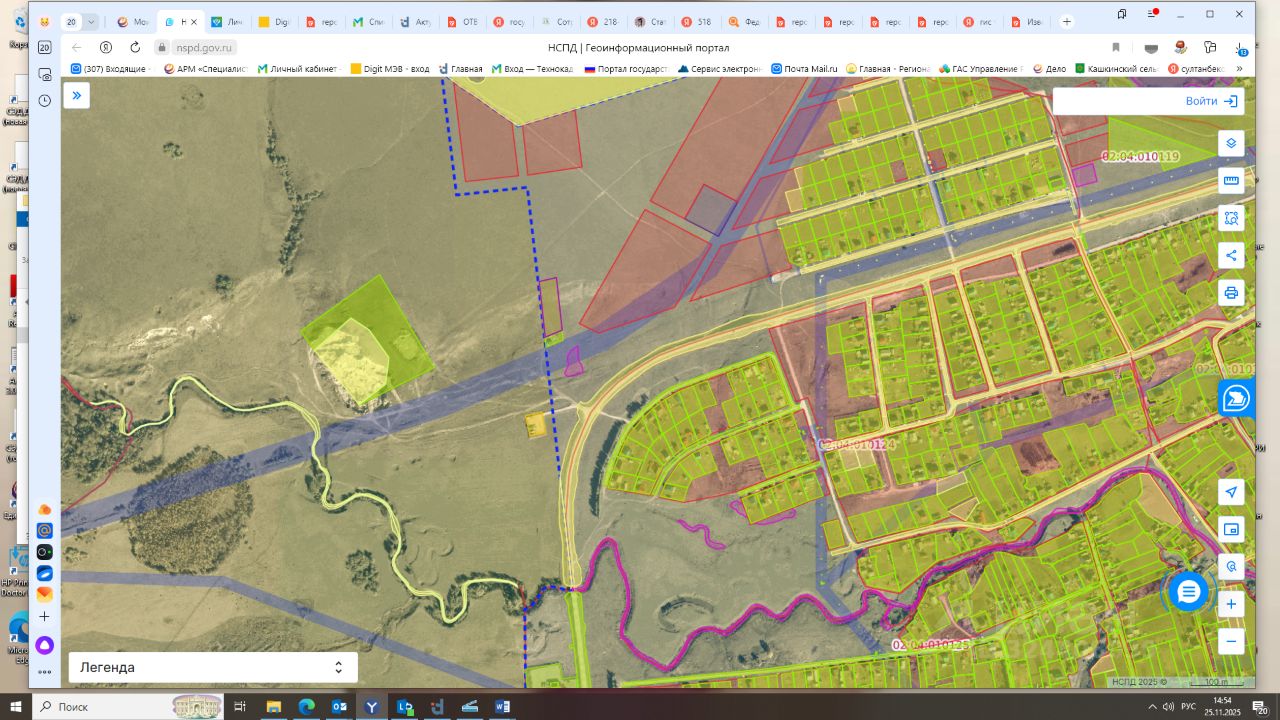This screenshot has width=1280, height=720.
Task: Click the my-location arrow icon
Action: [x=1231, y=492]
